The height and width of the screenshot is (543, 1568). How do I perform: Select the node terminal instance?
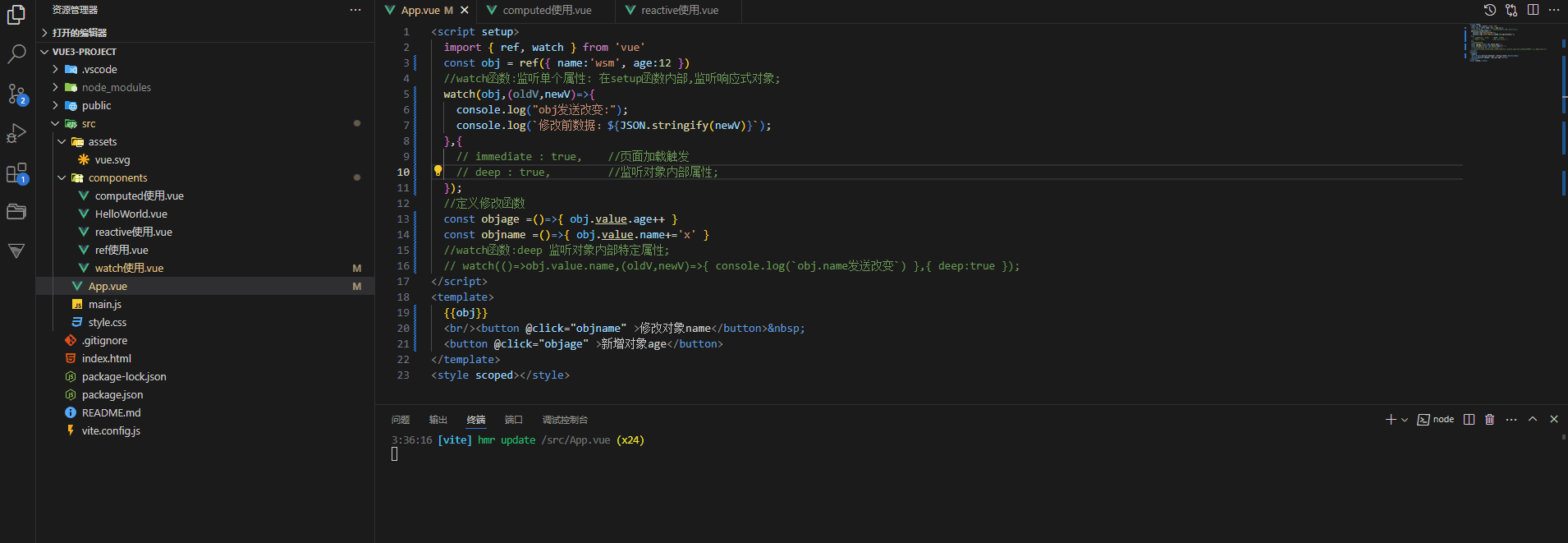pos(1436,420)
